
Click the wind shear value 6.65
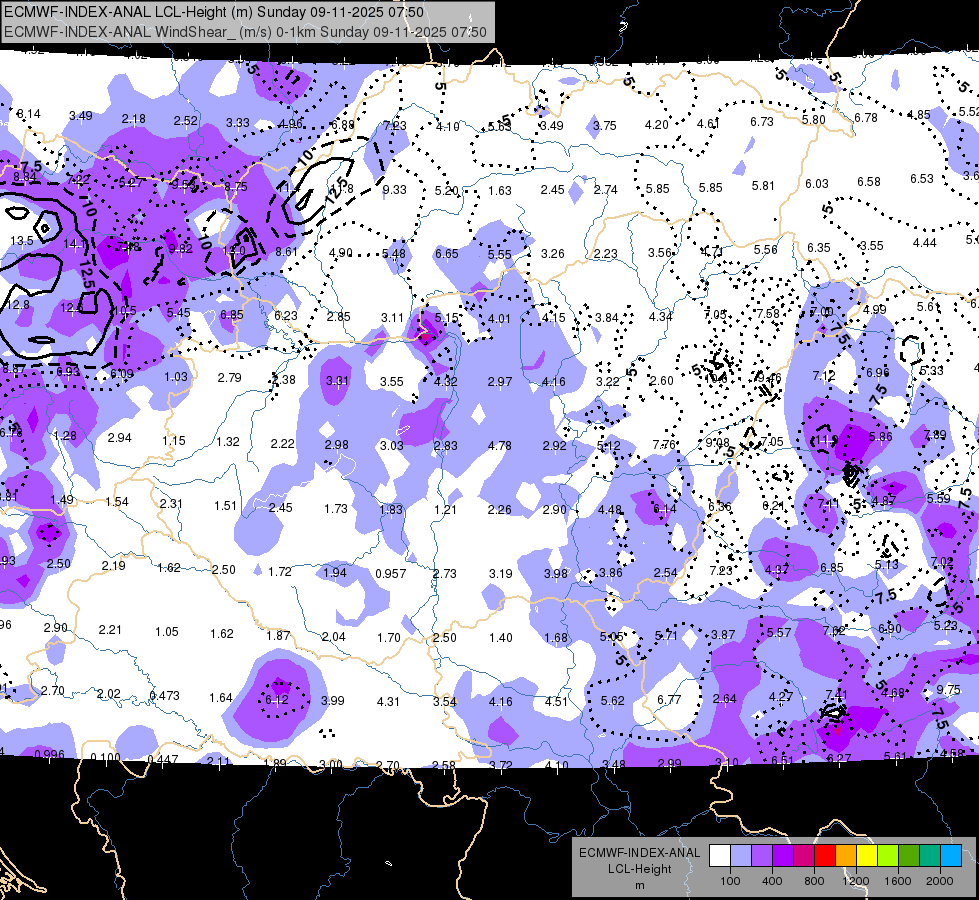pyautogui.click(x=446, y=254)
